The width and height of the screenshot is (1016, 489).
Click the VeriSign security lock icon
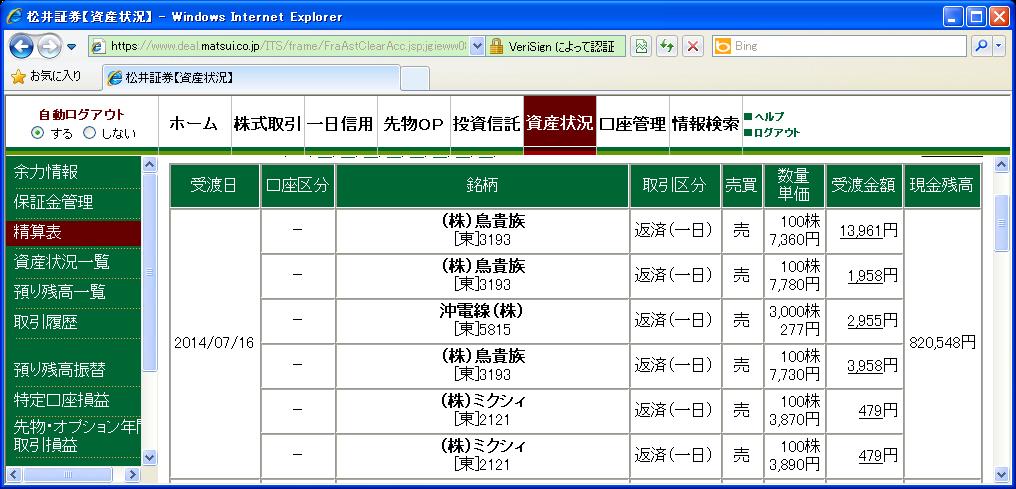[x=497, y=46]
